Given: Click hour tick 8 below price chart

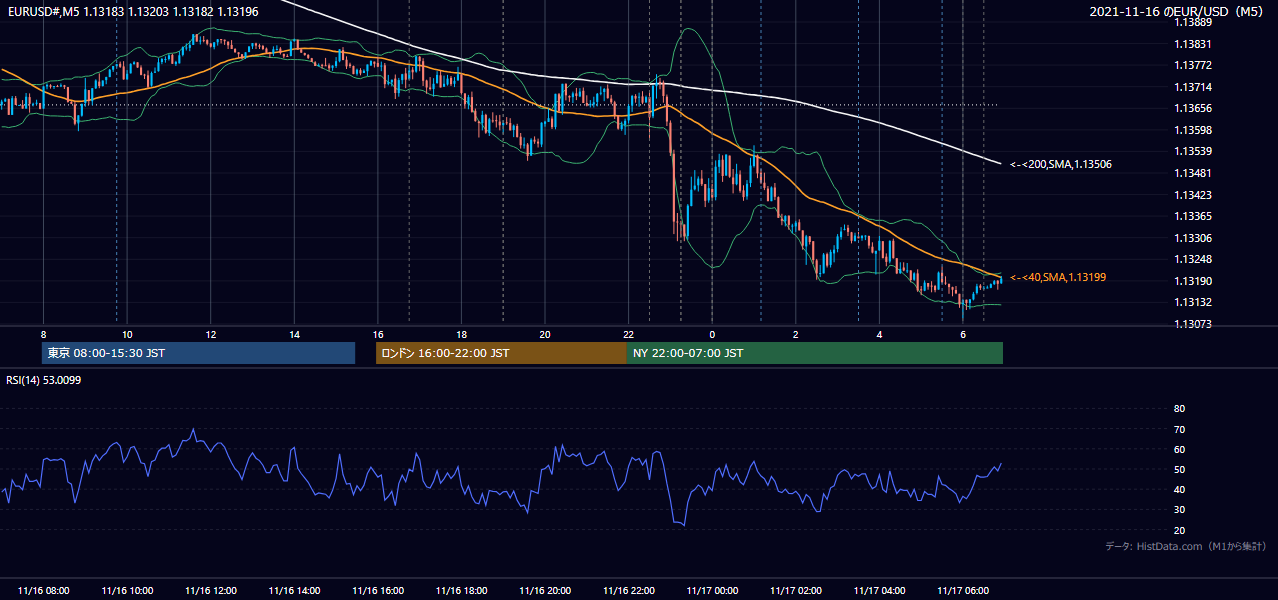Looking at the screenshot, I should 43,334.
